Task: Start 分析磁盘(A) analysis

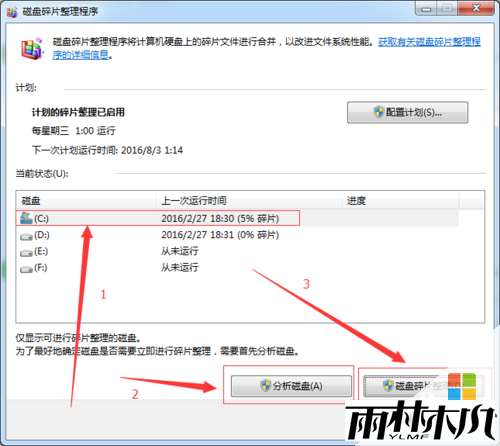Action: [x=291, y=386]
